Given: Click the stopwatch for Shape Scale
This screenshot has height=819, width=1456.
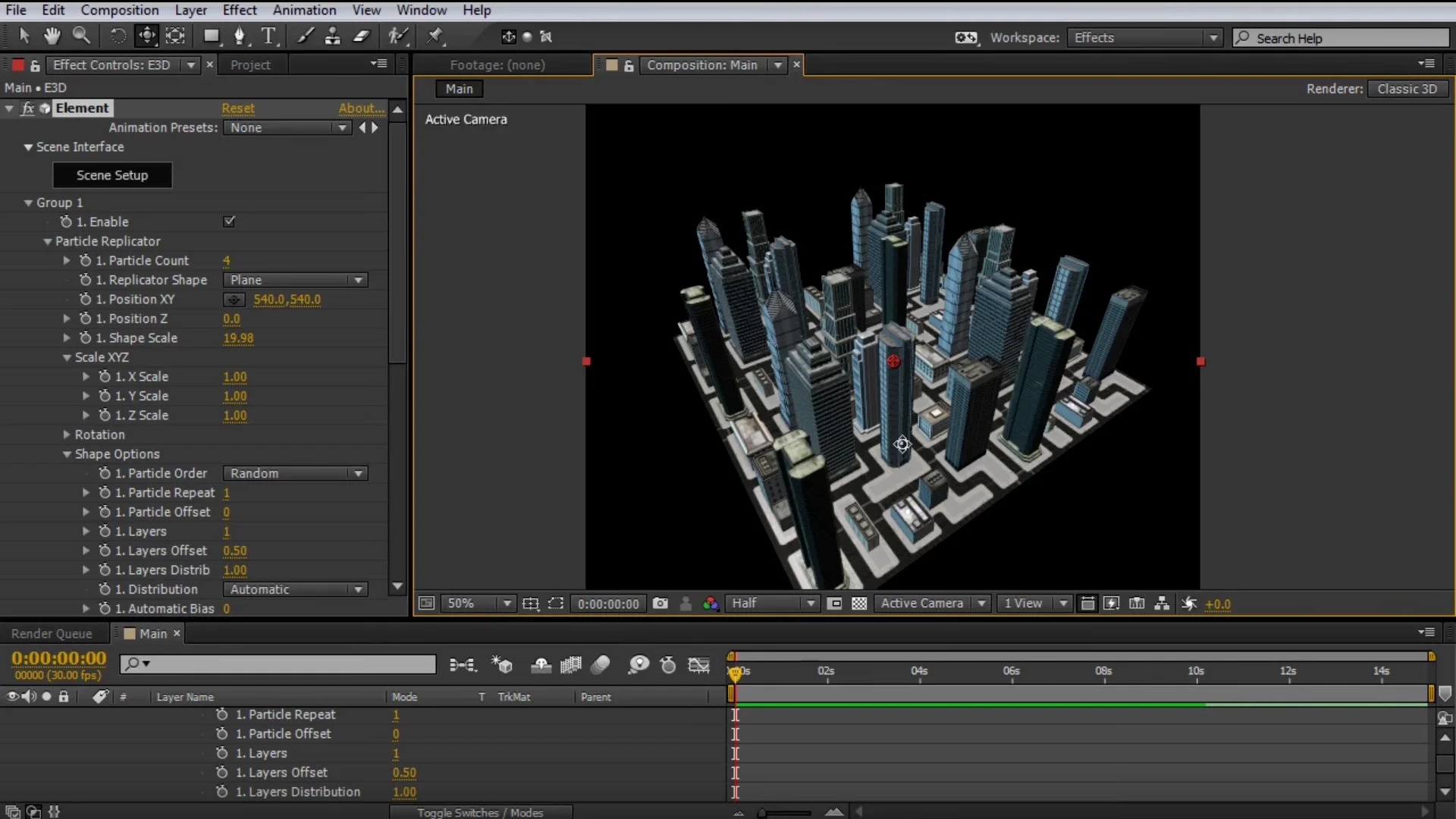Looking at the screenshot, I should 85,338.
